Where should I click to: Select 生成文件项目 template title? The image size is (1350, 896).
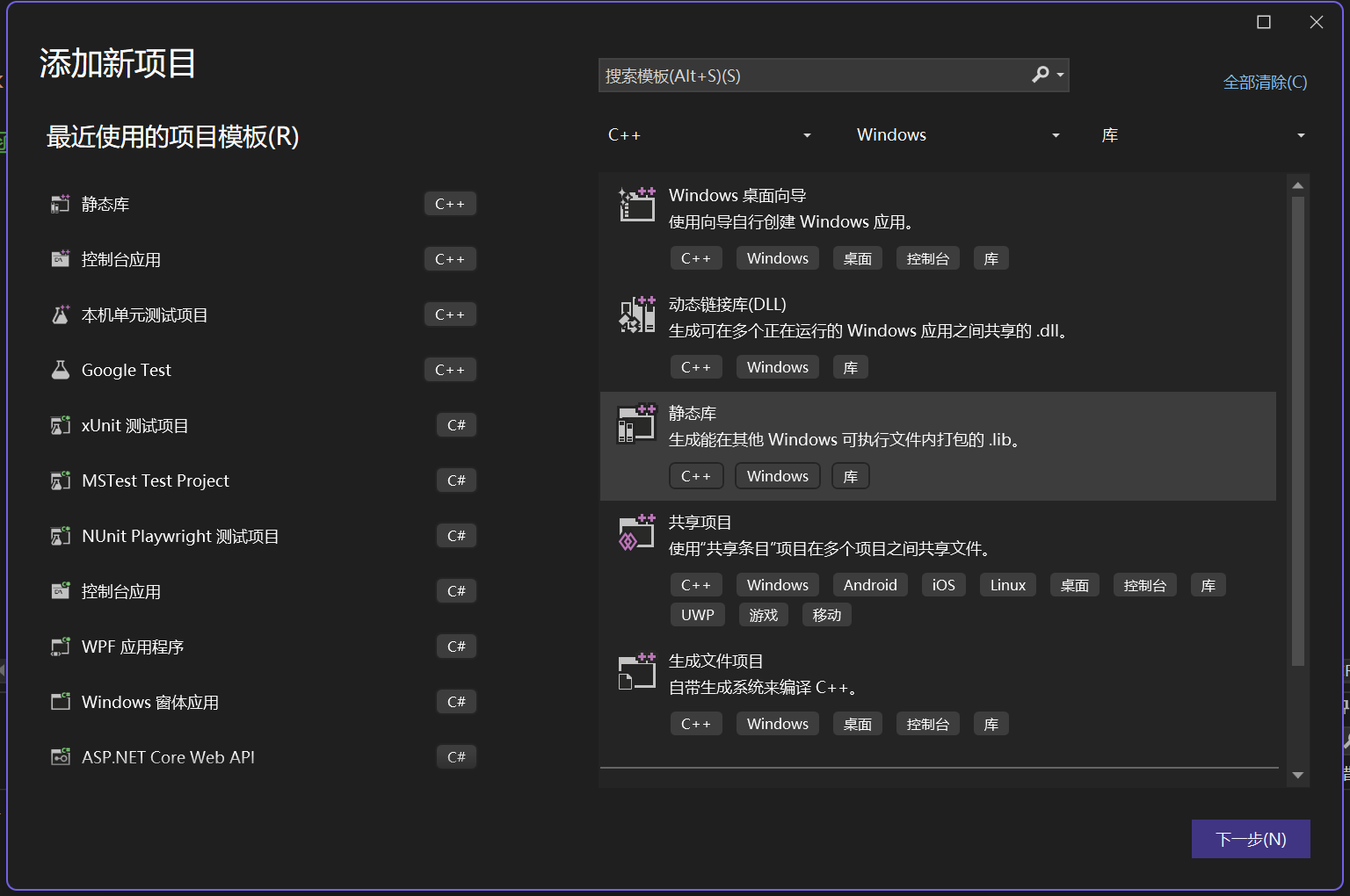pyautogui.click(x=716, y=661)
